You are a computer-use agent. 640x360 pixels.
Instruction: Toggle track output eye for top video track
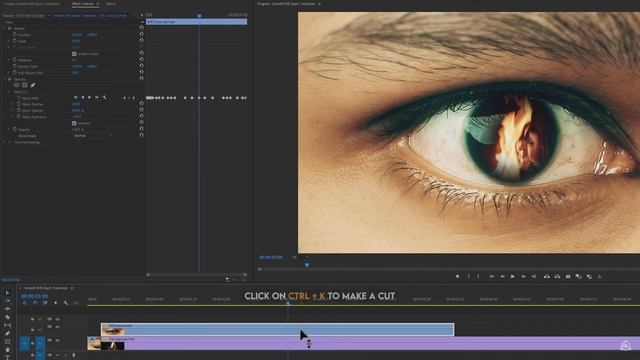click(58, 319)
